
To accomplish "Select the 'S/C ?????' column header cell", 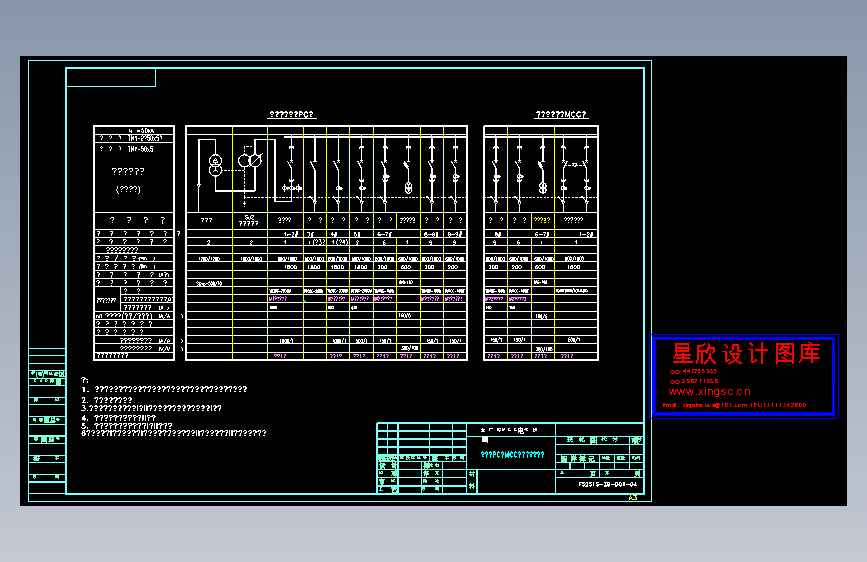I will pos(249,220).
